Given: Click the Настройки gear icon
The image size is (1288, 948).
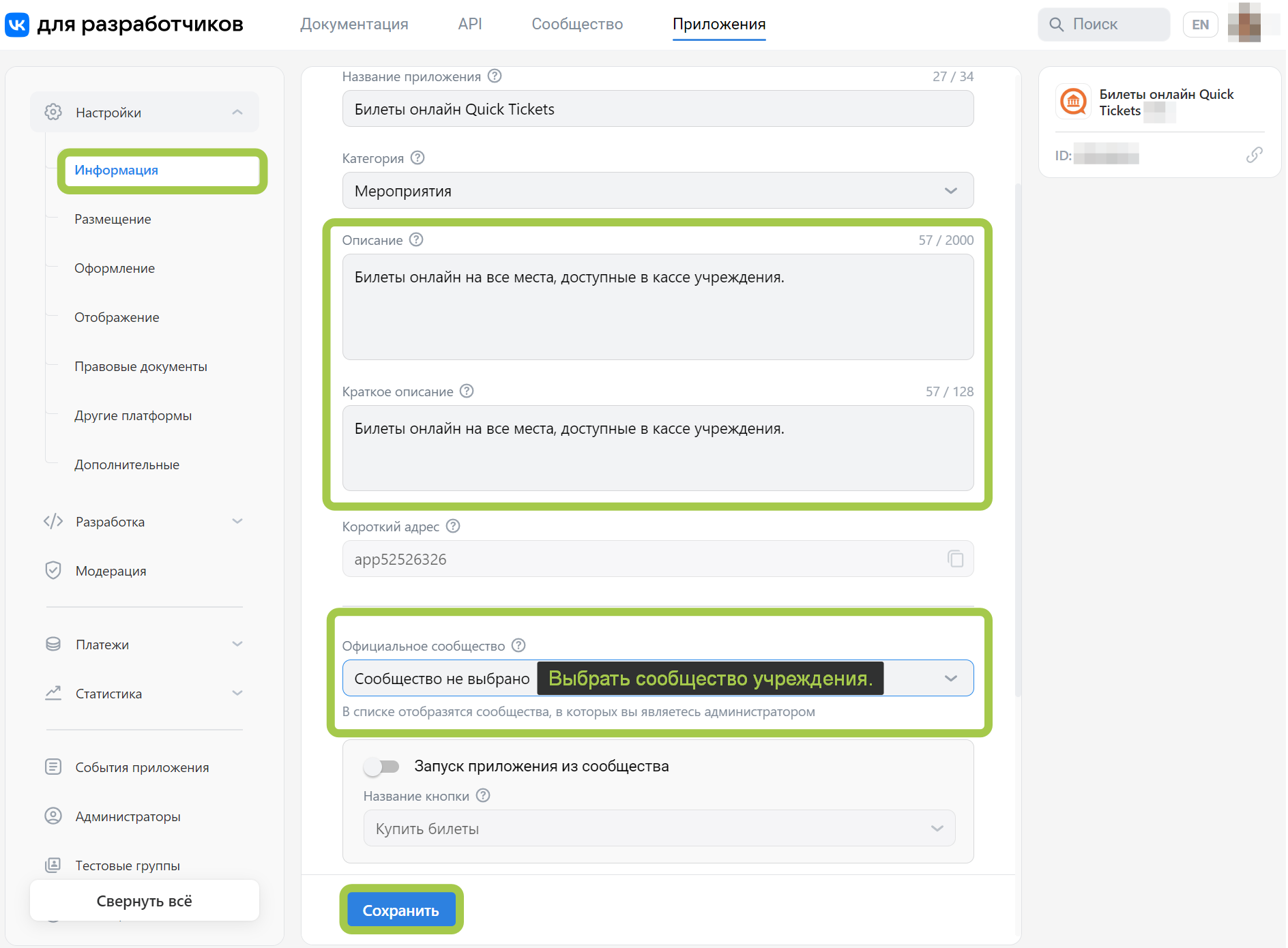Looking at the screenshot, I should (53, 112).
